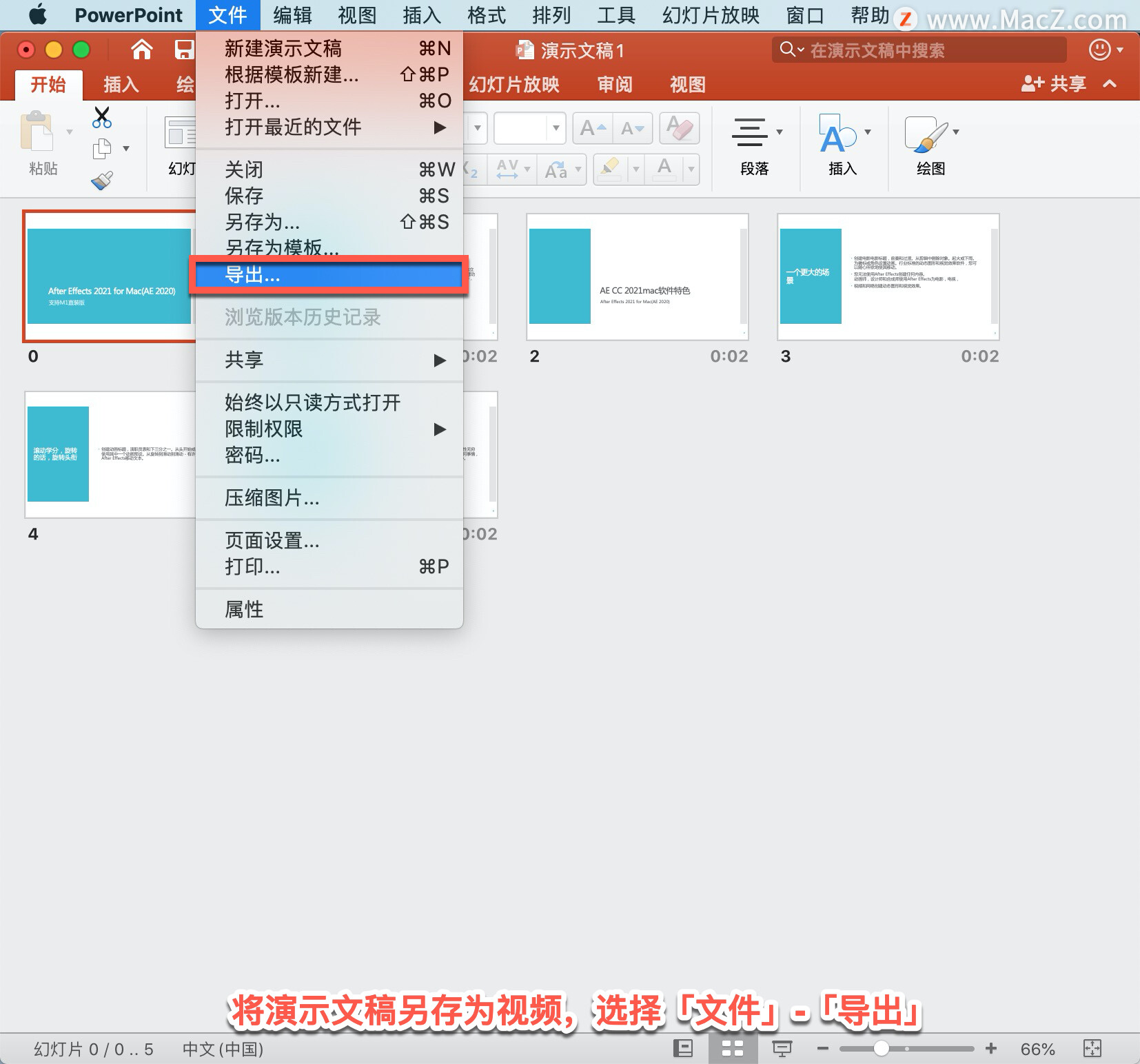Image resolution: width=1140 pixels, height=1064 pixels.
Task: Click the 66% zoom level
Action: pyautogui.click(x=1037, y=1049)
